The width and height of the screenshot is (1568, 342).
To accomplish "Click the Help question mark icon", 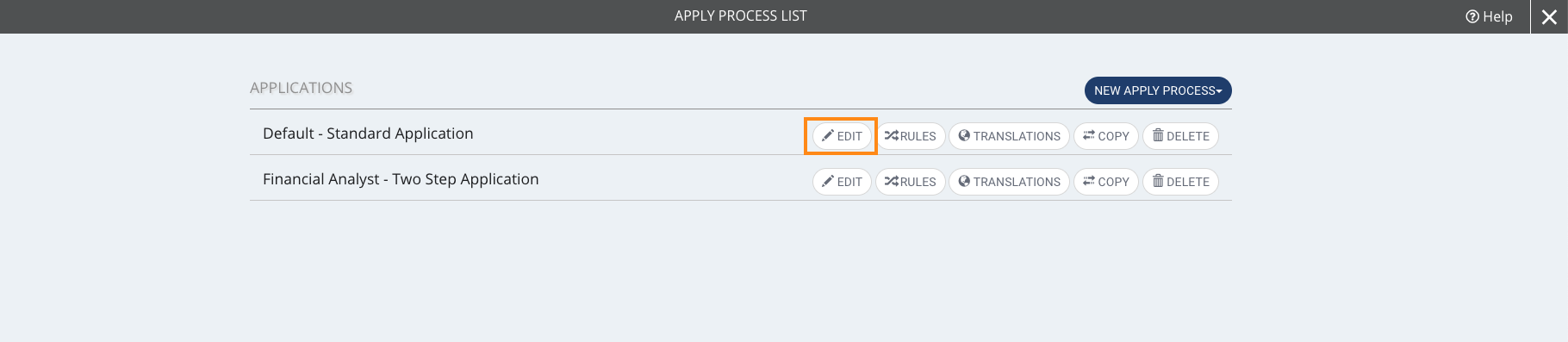I will pos(1472,16).
